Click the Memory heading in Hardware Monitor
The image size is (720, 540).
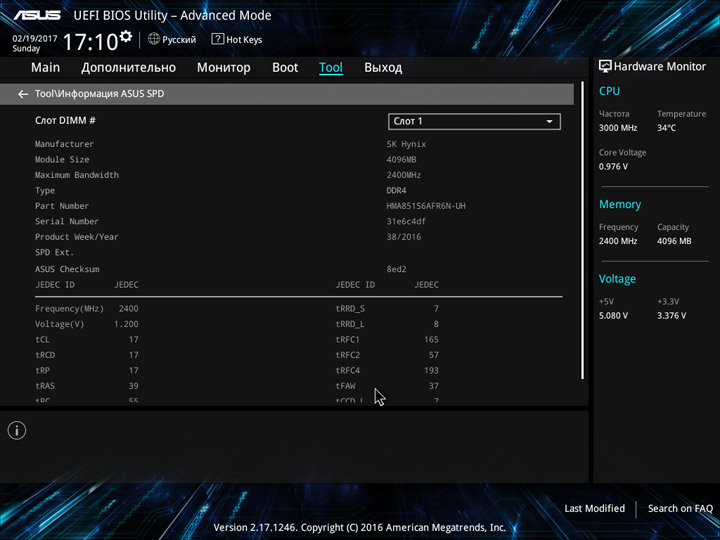tap(620, 204)
